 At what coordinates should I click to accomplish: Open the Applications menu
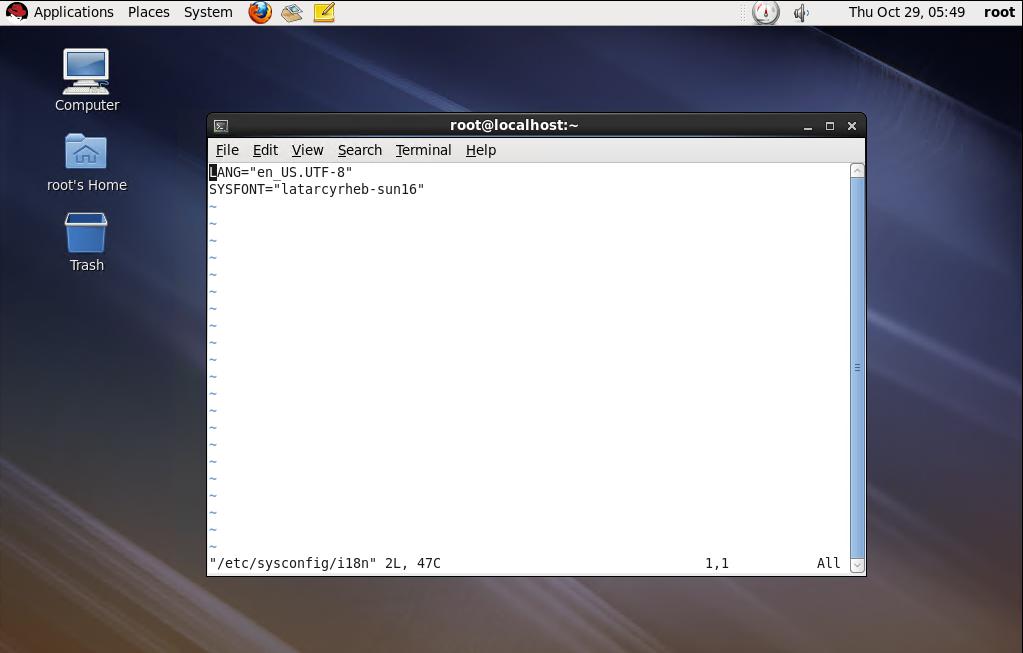click(x=73, y=12)
